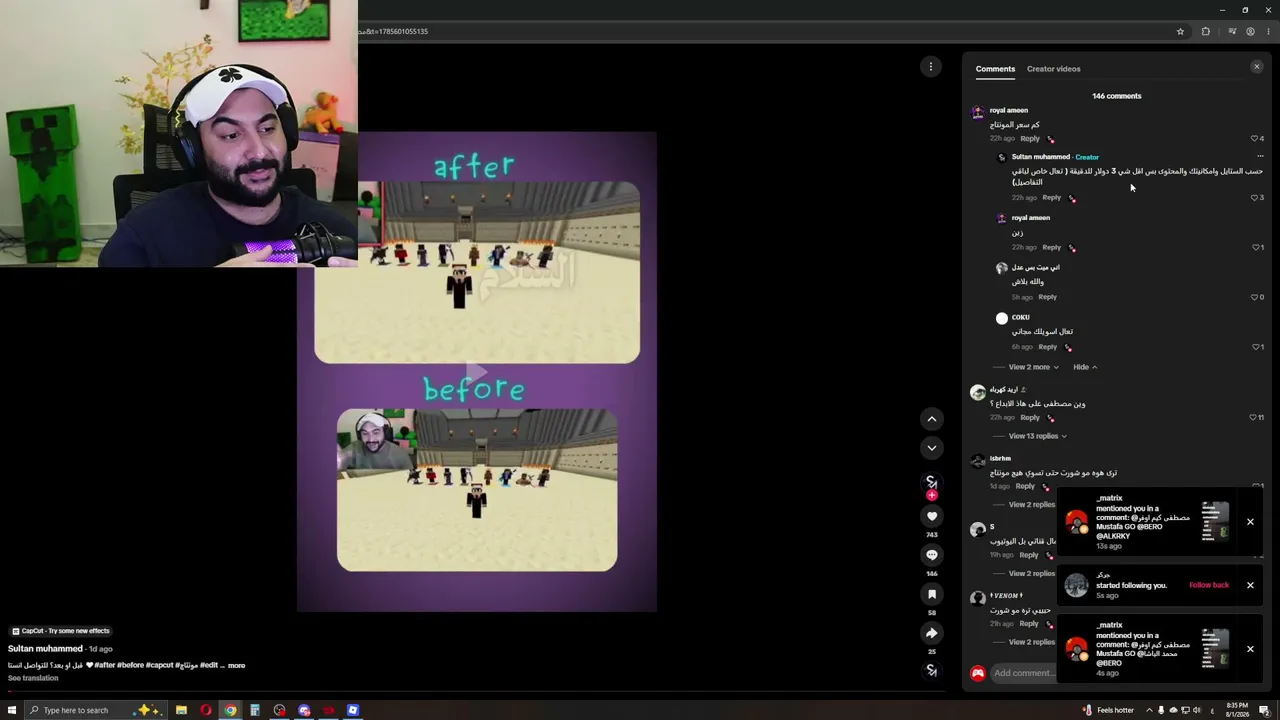The height and width of the screenshot is (720, 1280).
Task: Like Sultan muhammed's creator reply
Action: click(1254, 198)
